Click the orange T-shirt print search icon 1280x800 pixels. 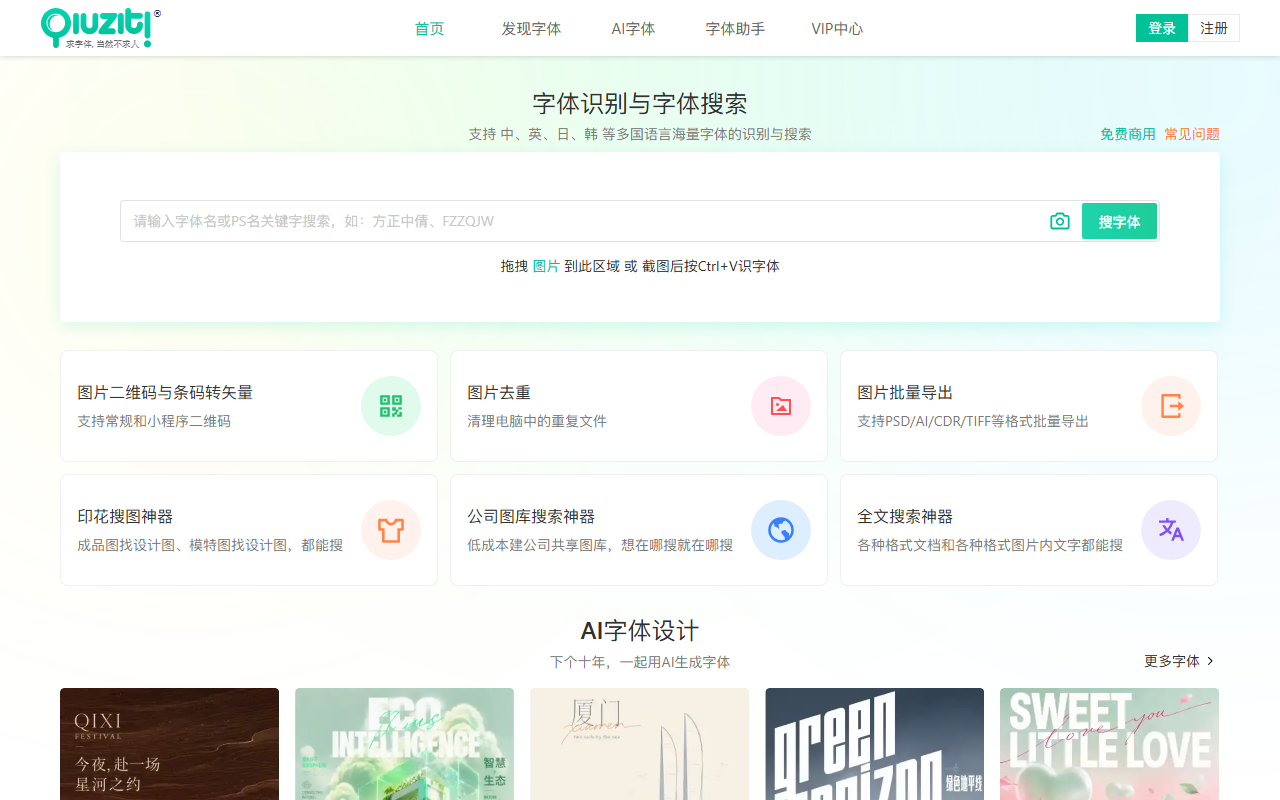pos(391,530)
